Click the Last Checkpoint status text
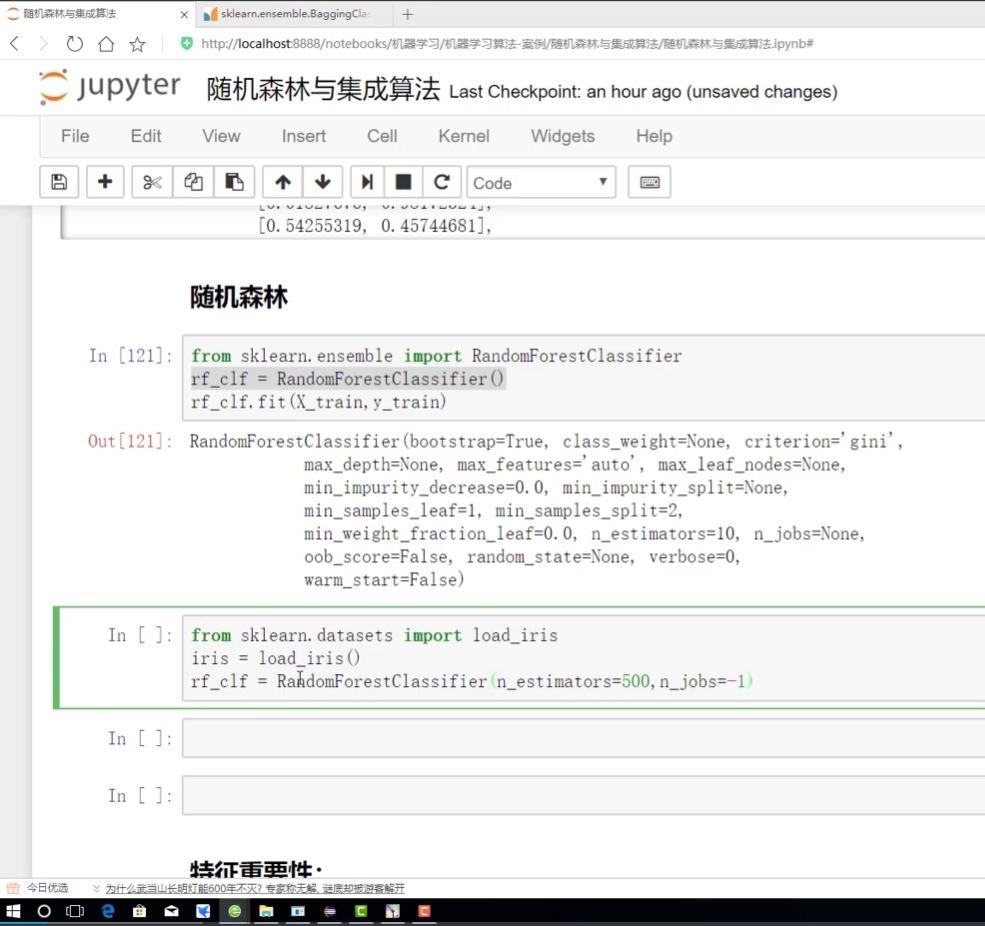The width and height of the screenshot is (985, 926). click(643, 92)
